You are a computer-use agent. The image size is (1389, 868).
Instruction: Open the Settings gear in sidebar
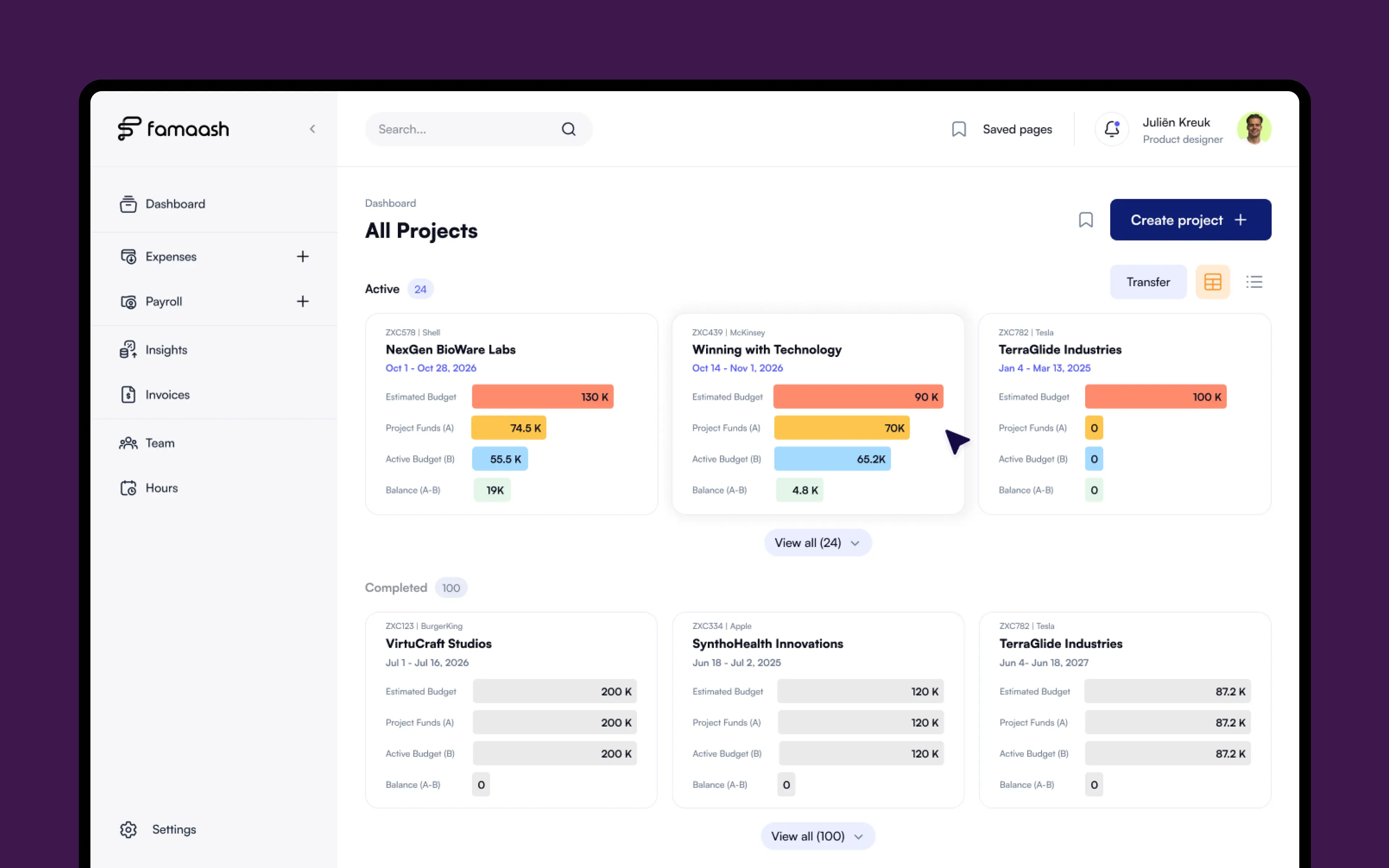[128, 829]
